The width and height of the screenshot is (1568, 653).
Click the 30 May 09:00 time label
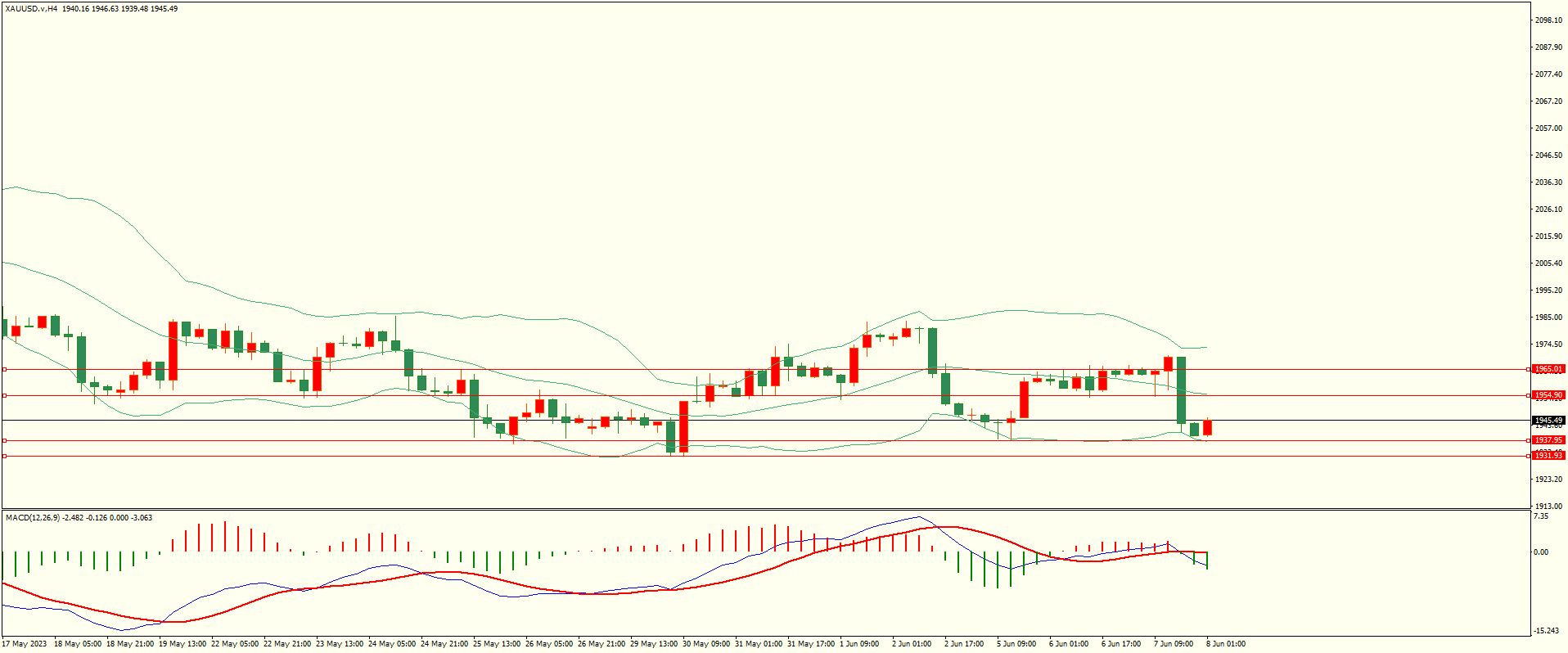tap(706, 644)
